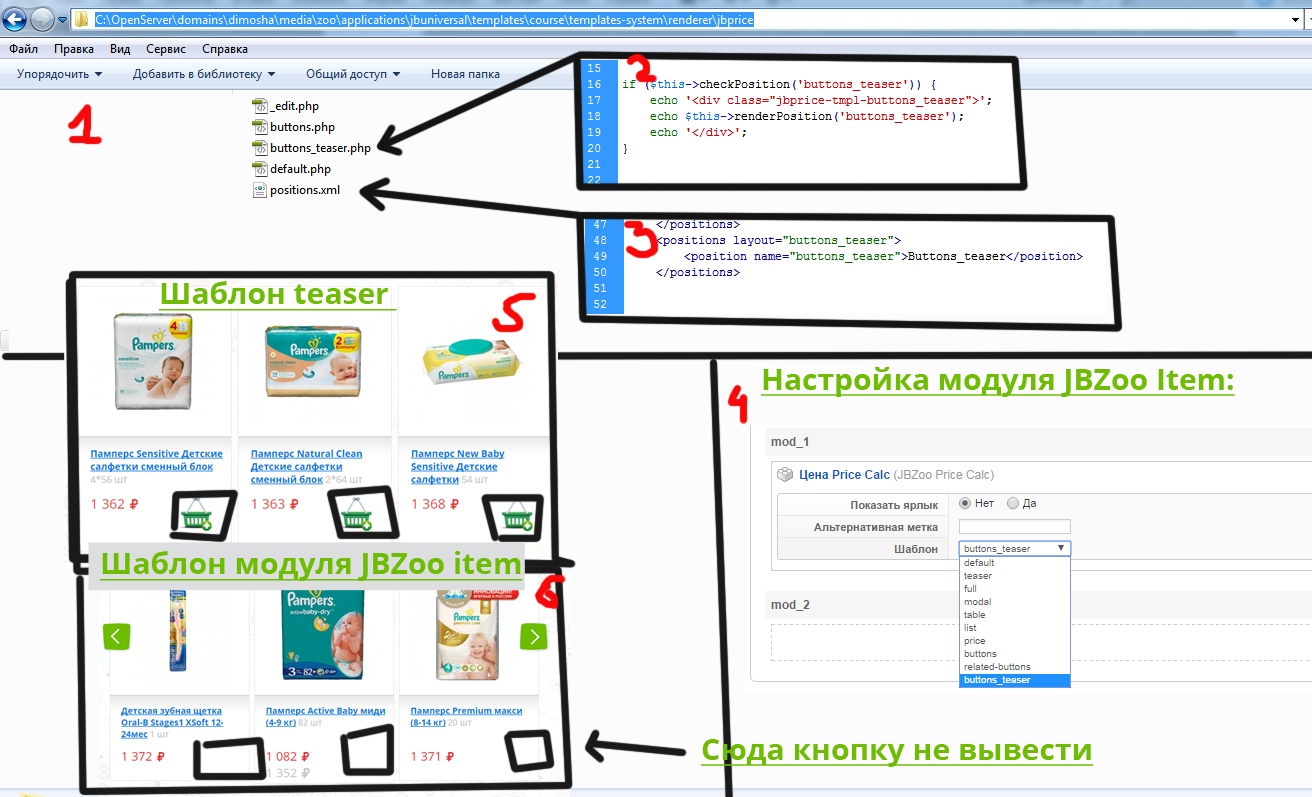Image resolution: width=1312 pixels, height=797 pixels.
Task: Select the buttons_teaser.php file icon
Action: tap(259, 148)
